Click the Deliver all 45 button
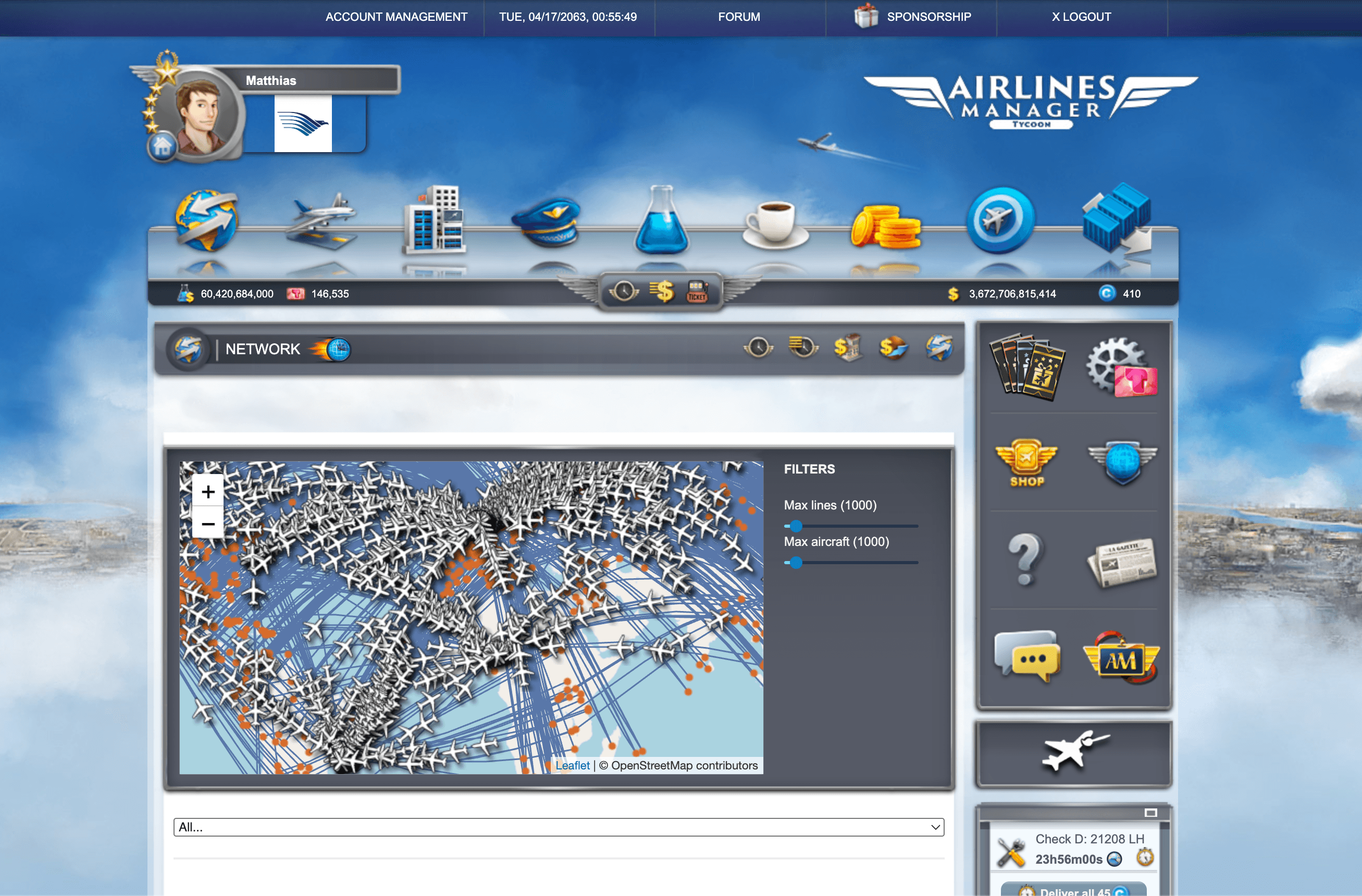Viewport: 1362px width, 896px height. click(x=1073, y=890)
